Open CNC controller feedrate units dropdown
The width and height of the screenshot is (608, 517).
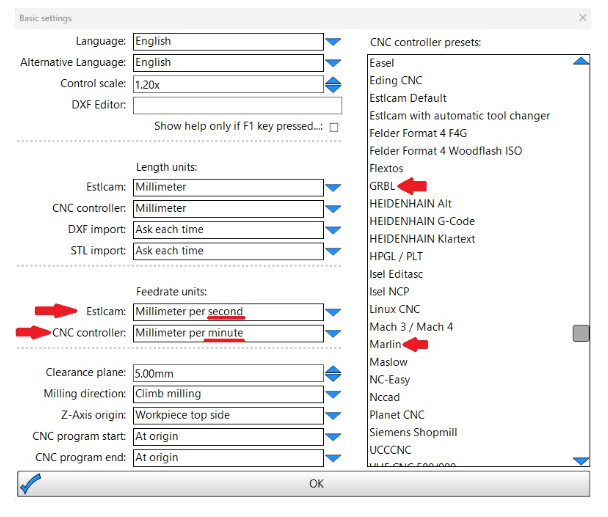pos(334,333)
